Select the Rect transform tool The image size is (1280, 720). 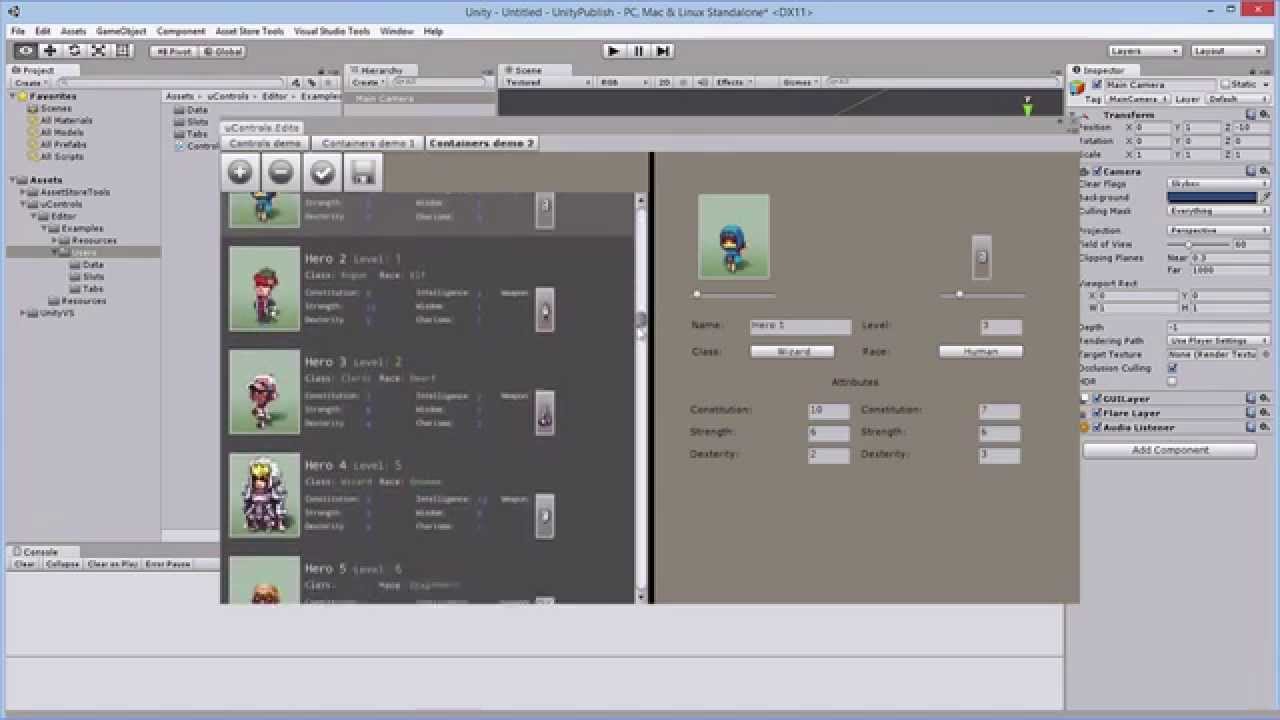pos(122,51)
